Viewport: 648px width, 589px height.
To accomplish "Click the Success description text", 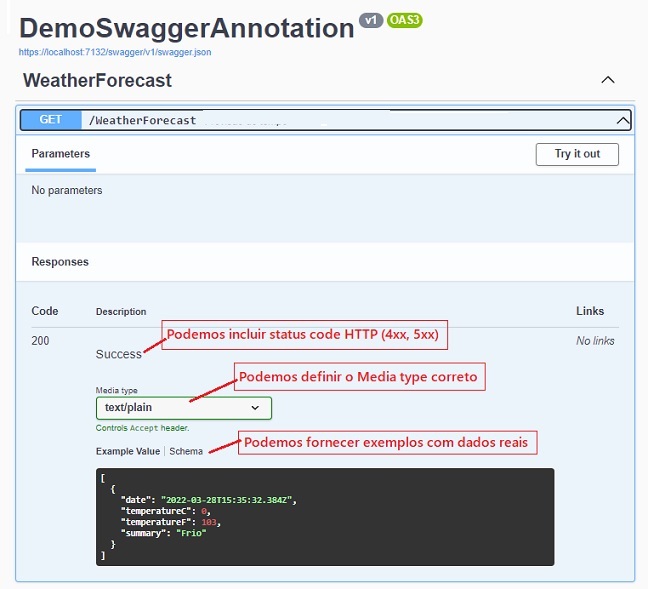I will 119,354.
